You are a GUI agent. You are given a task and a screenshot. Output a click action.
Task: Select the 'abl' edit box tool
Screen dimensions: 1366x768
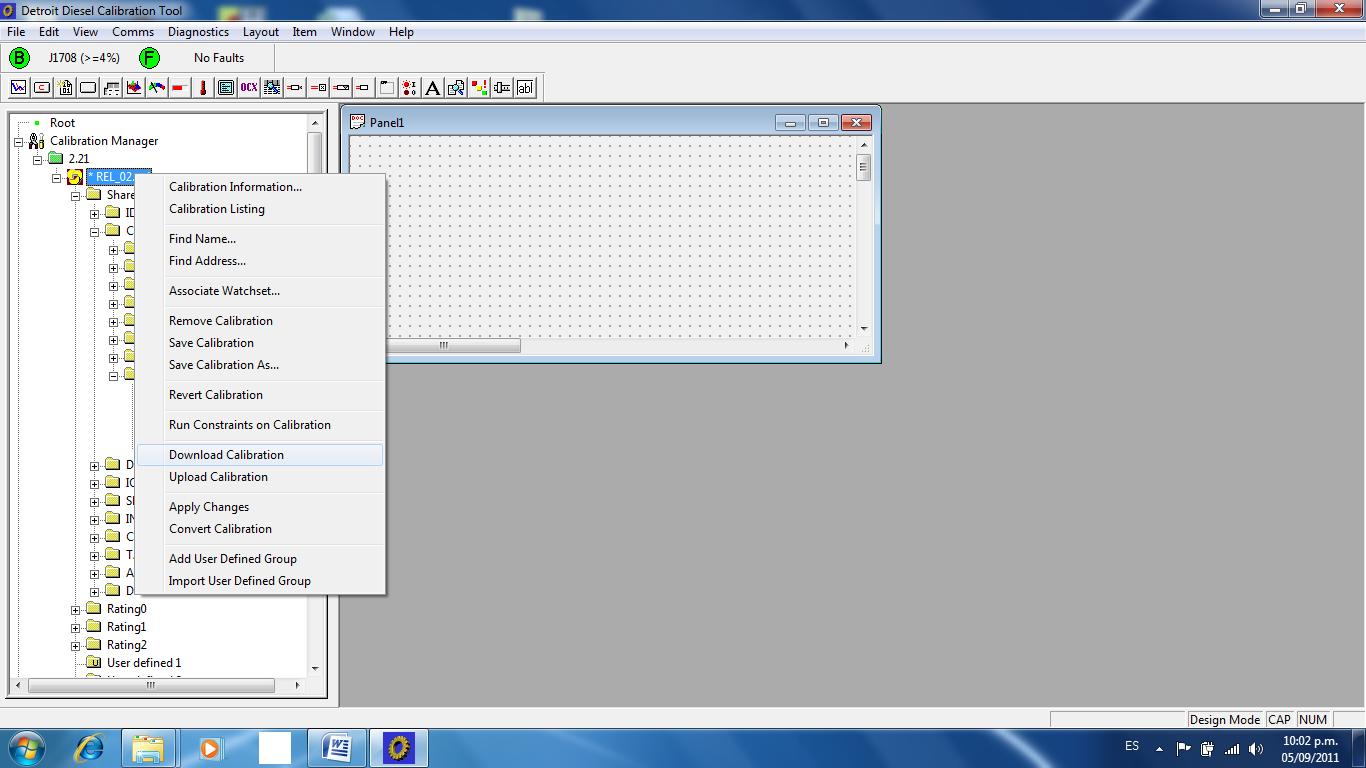coord(525,87)
